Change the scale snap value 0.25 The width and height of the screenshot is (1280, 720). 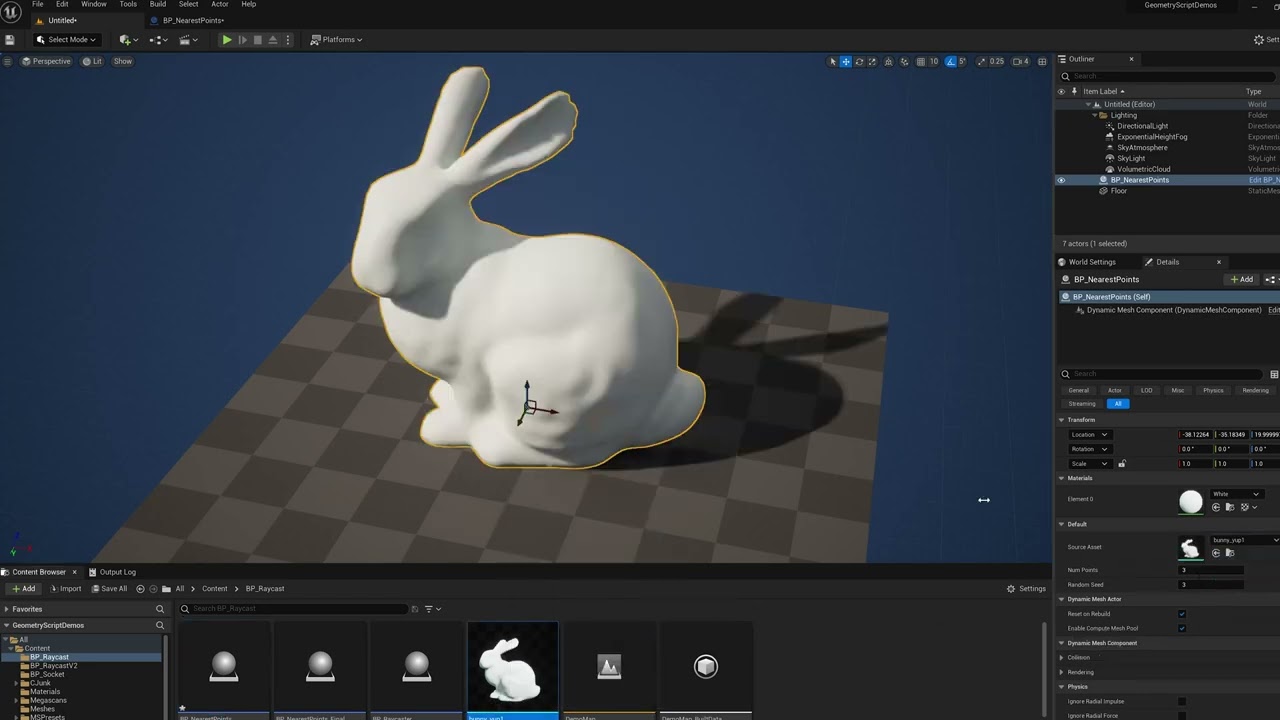point(996,61)
